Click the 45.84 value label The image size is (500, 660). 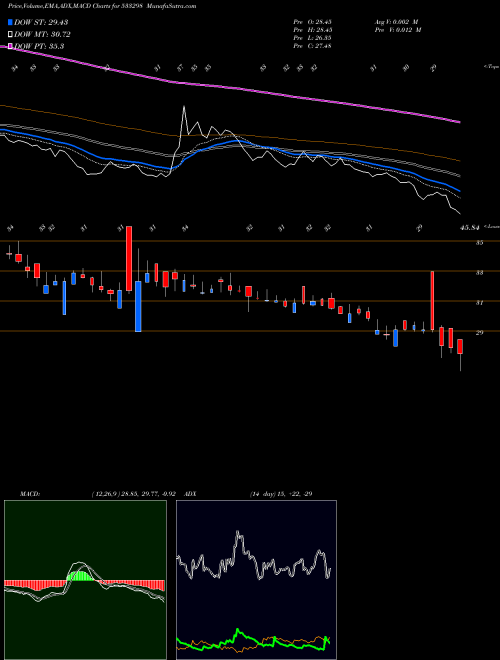click(470, 228)
